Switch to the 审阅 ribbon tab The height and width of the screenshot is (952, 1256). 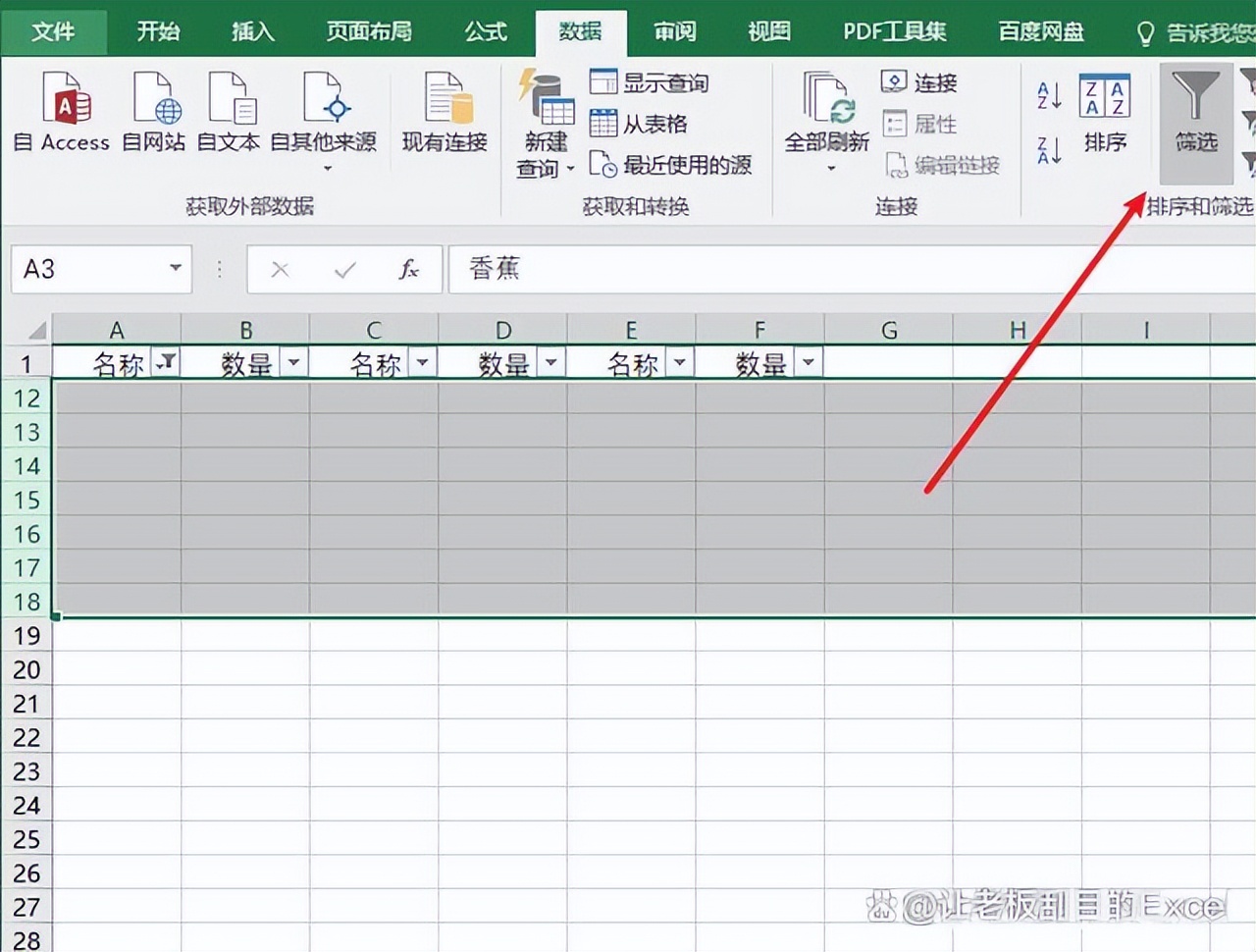[x=673, y=30]
